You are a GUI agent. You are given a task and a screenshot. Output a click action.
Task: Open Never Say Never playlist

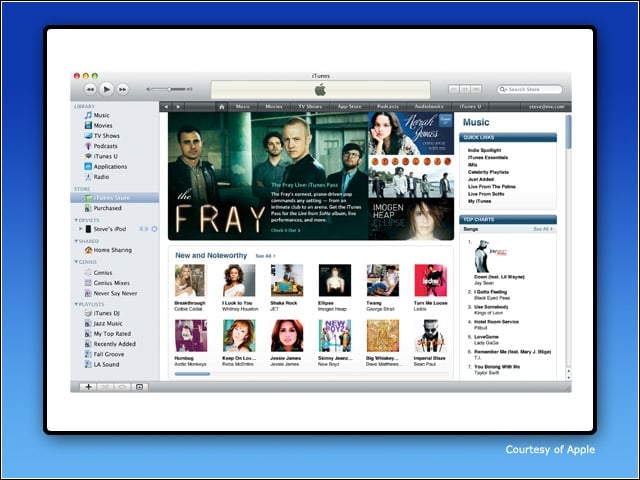coord(111,293)
